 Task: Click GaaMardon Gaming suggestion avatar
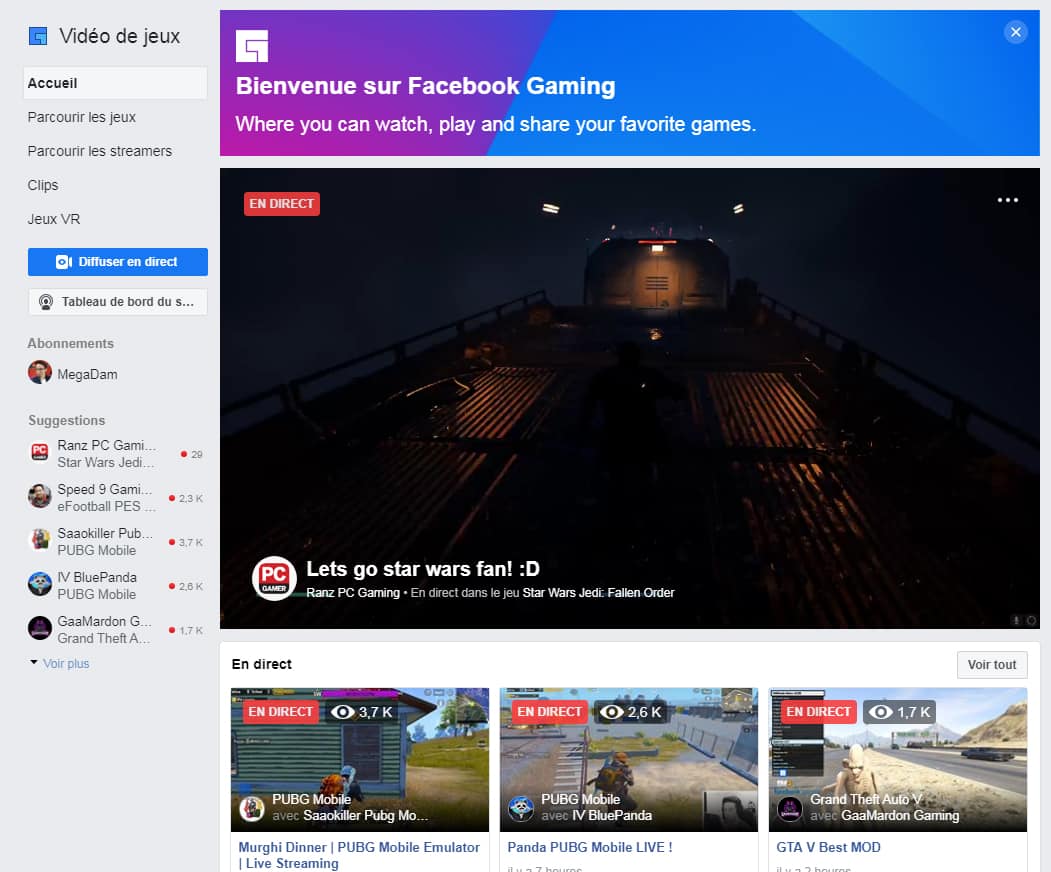40,628
